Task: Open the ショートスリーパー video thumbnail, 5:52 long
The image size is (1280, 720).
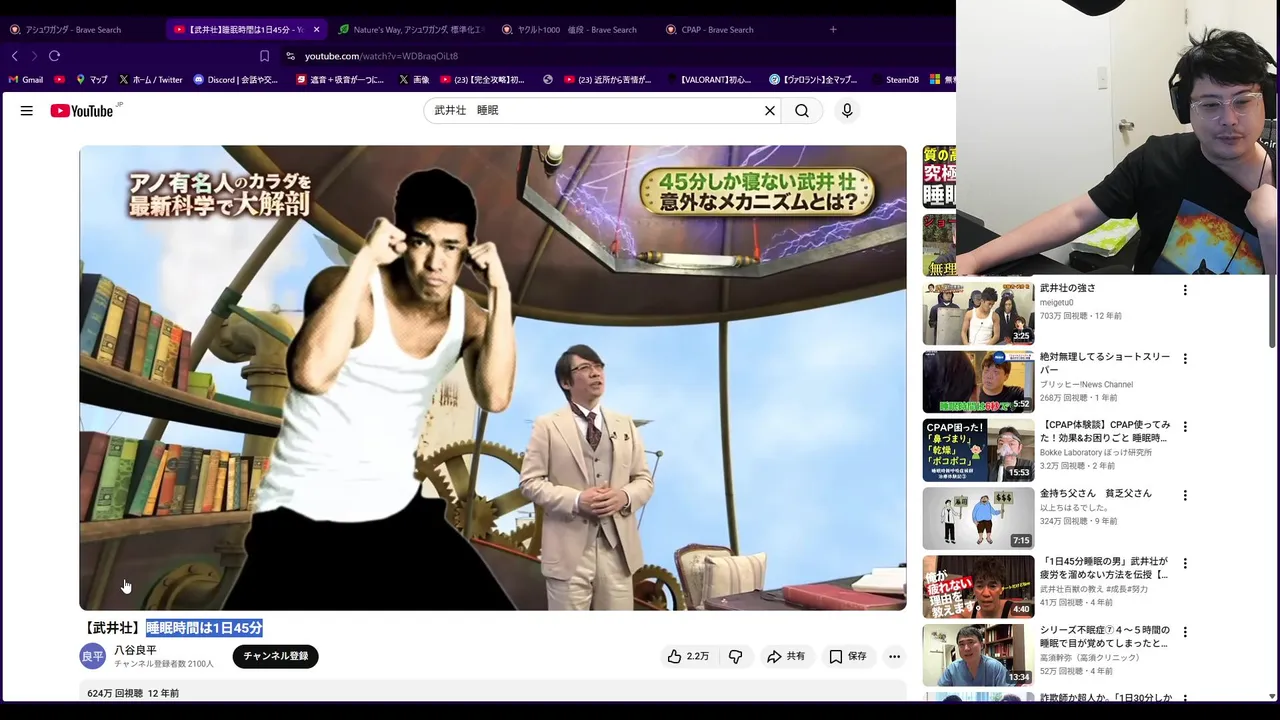Action: coord(978,382)
